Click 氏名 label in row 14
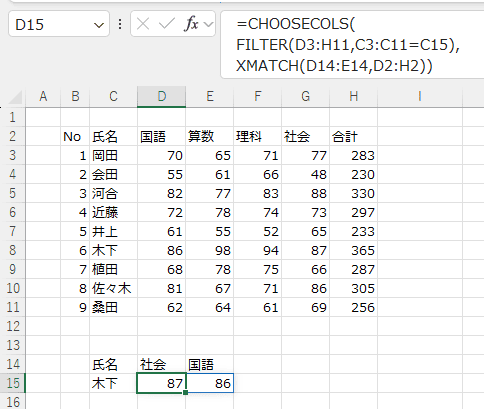The height and width of the screenshot is (409, 484). (113, 364)
